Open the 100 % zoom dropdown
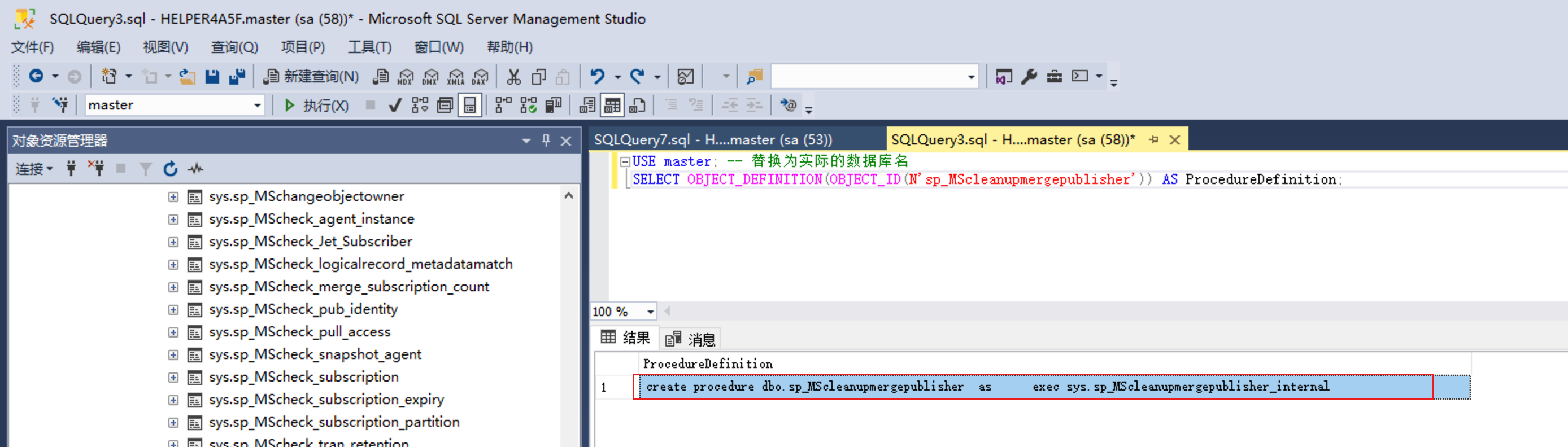 pos(650,312)
